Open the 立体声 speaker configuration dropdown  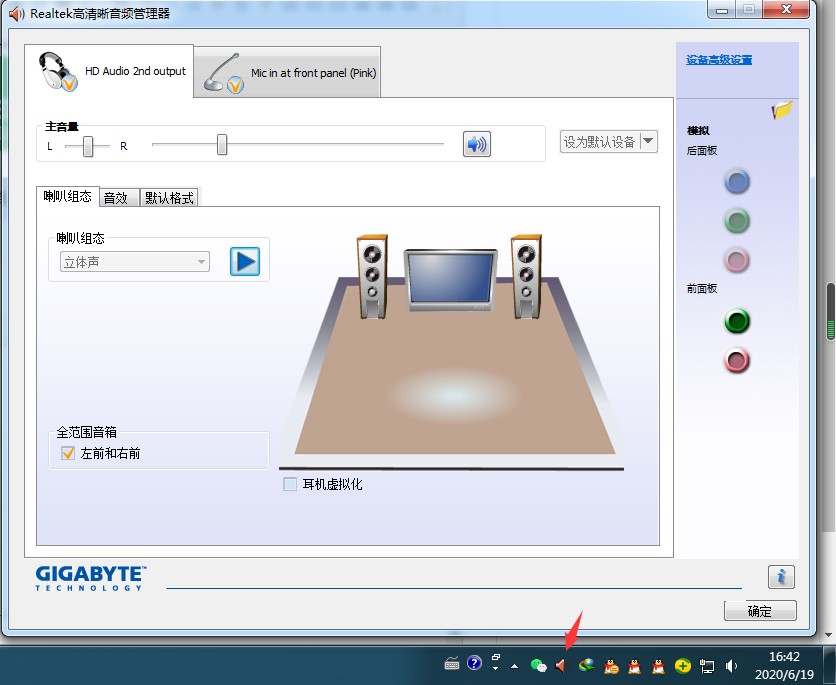(x=133, y=260)
